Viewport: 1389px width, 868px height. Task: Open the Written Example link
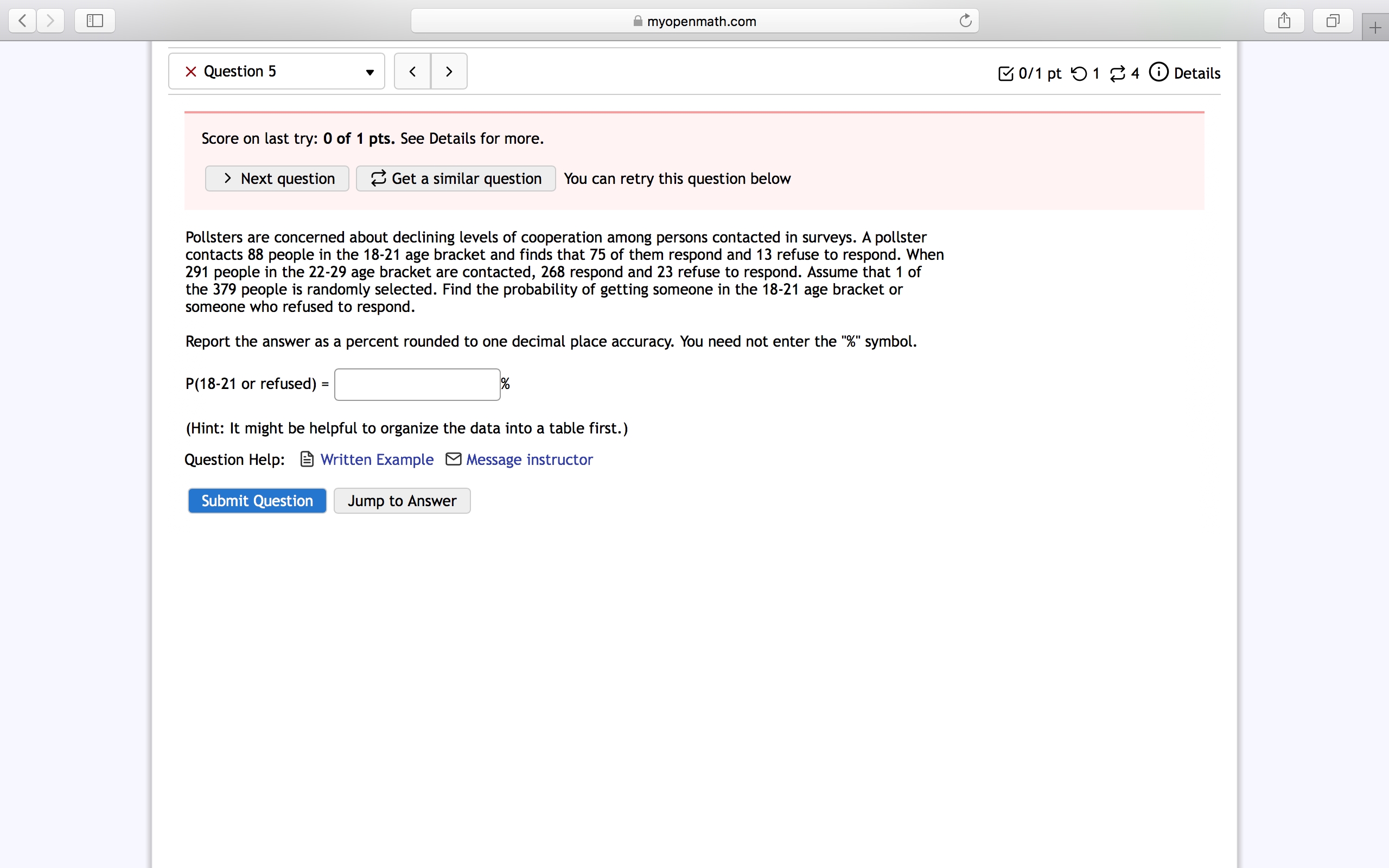[x=377, y=459]
